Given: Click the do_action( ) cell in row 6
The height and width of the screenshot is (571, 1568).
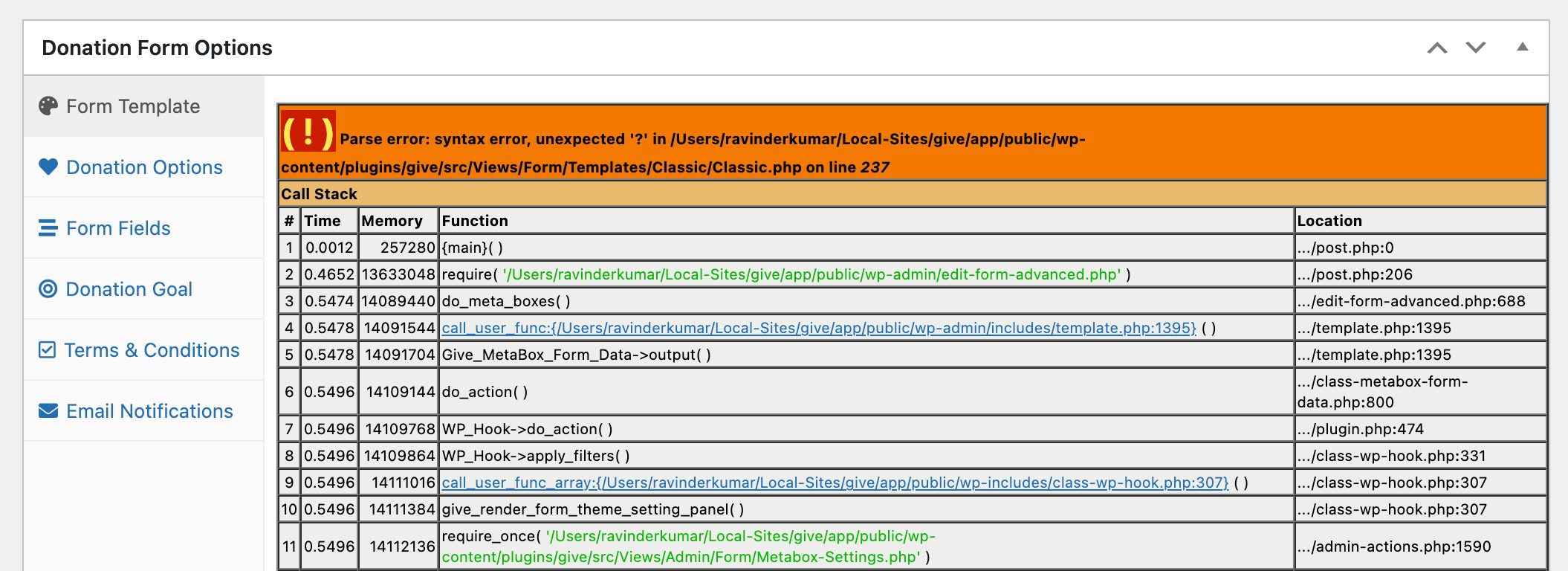Looking at the screenshot, I should pyautogui.click(x=866, y=392).
